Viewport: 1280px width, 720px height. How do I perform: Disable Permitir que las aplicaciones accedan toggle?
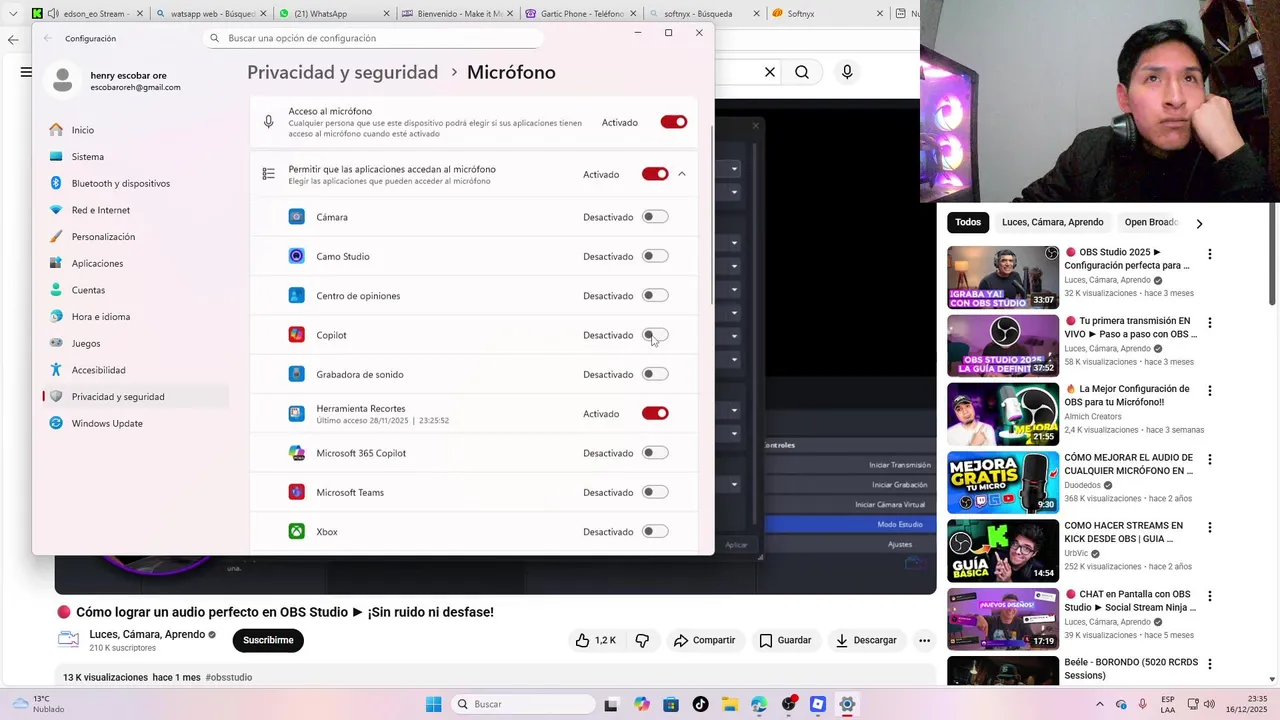655,174
